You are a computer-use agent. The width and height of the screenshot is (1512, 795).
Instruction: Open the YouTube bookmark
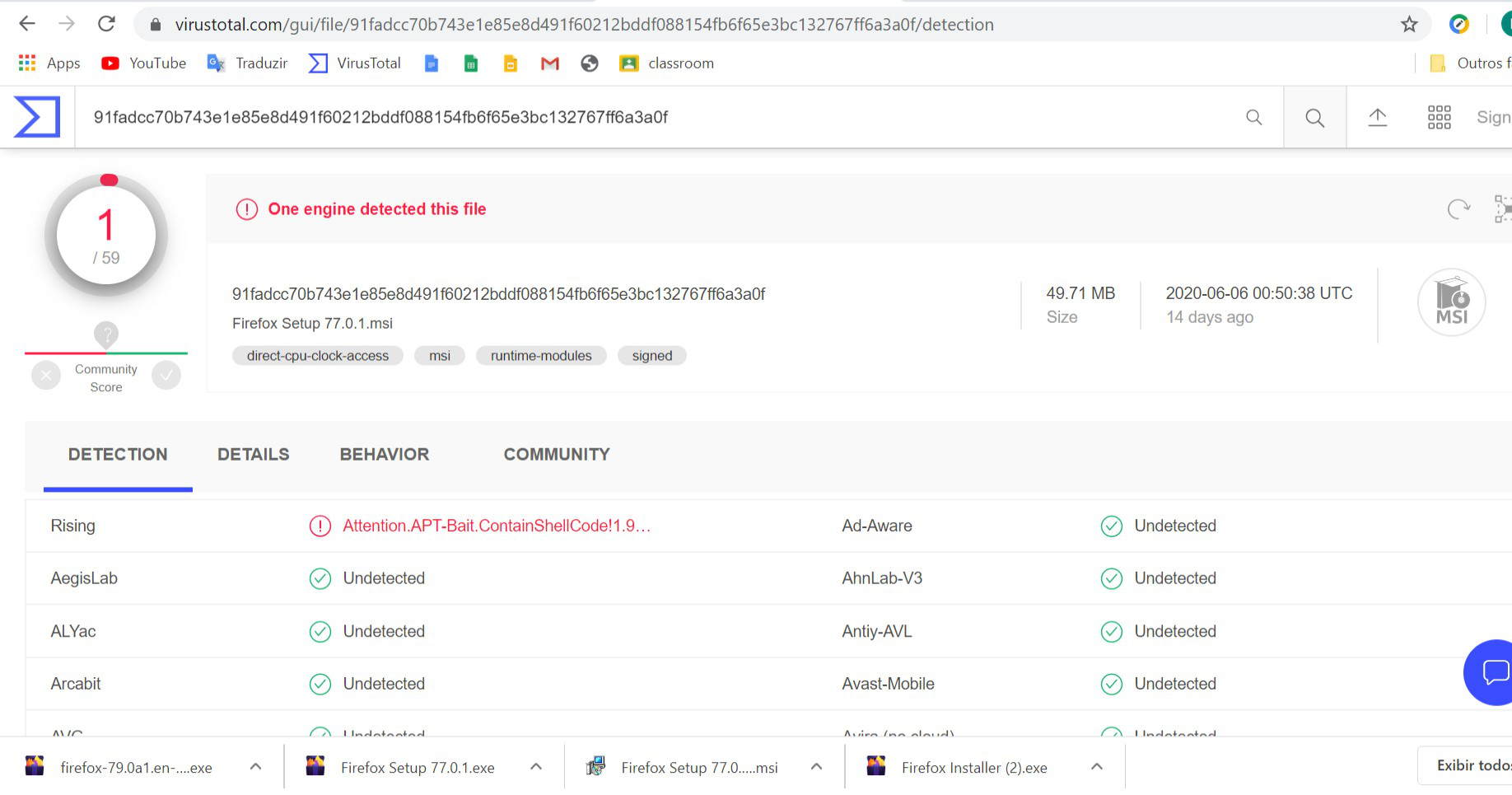pos(143,63)
